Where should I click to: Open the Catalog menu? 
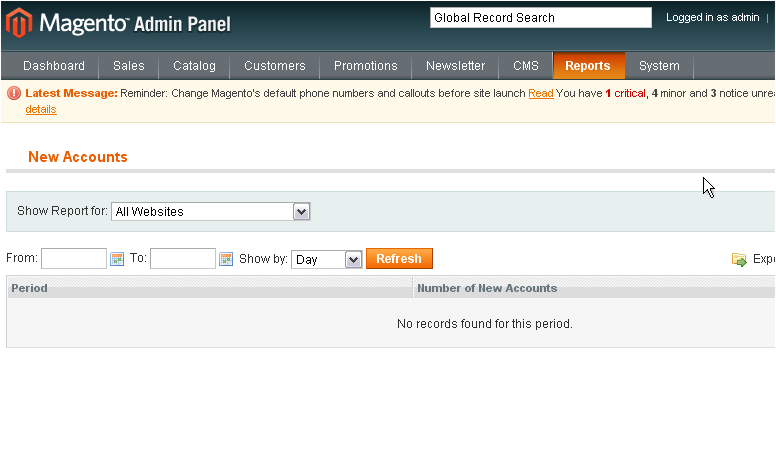click(194, 66)
